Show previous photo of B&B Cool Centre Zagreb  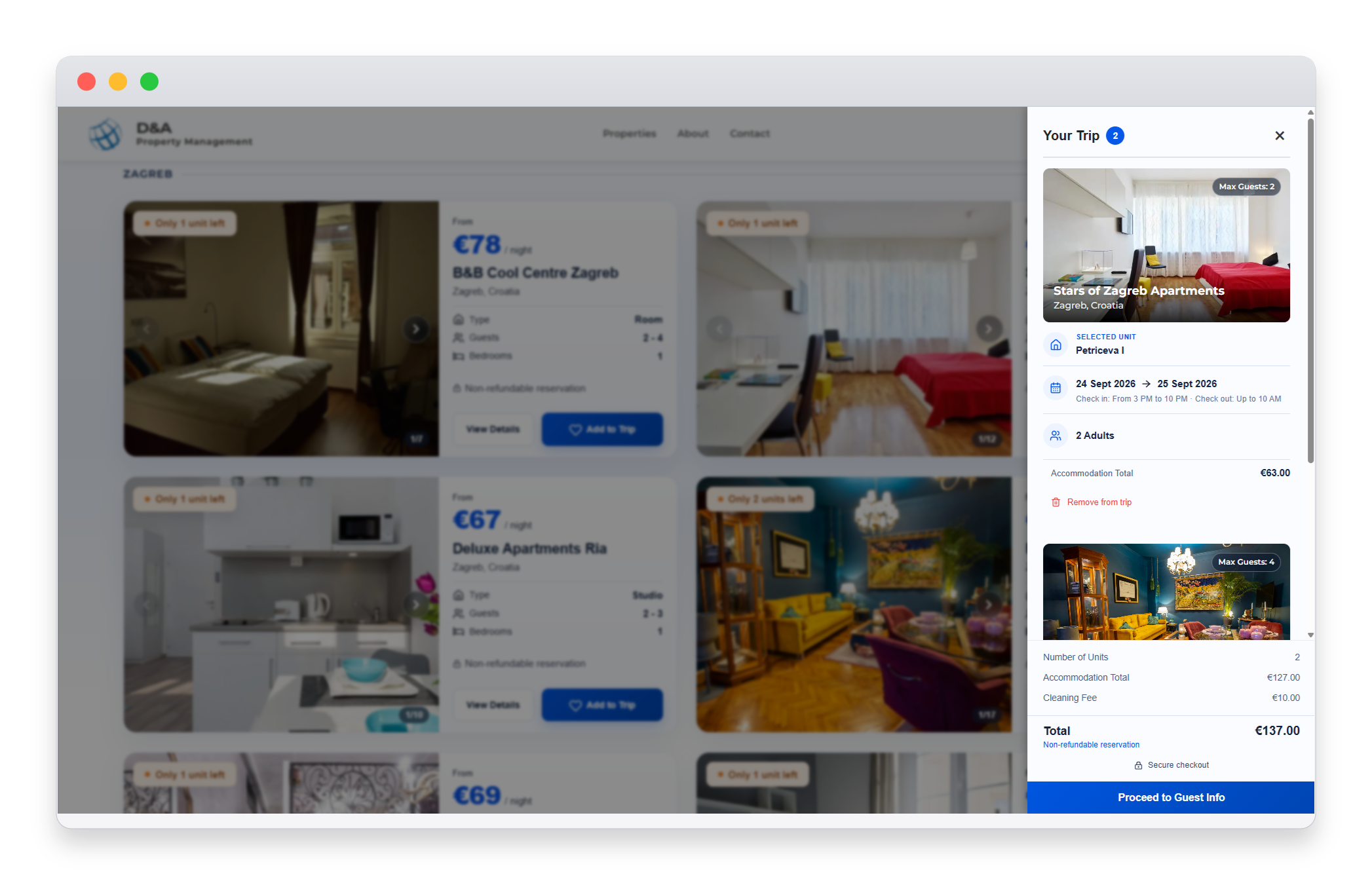click(147, 329)
